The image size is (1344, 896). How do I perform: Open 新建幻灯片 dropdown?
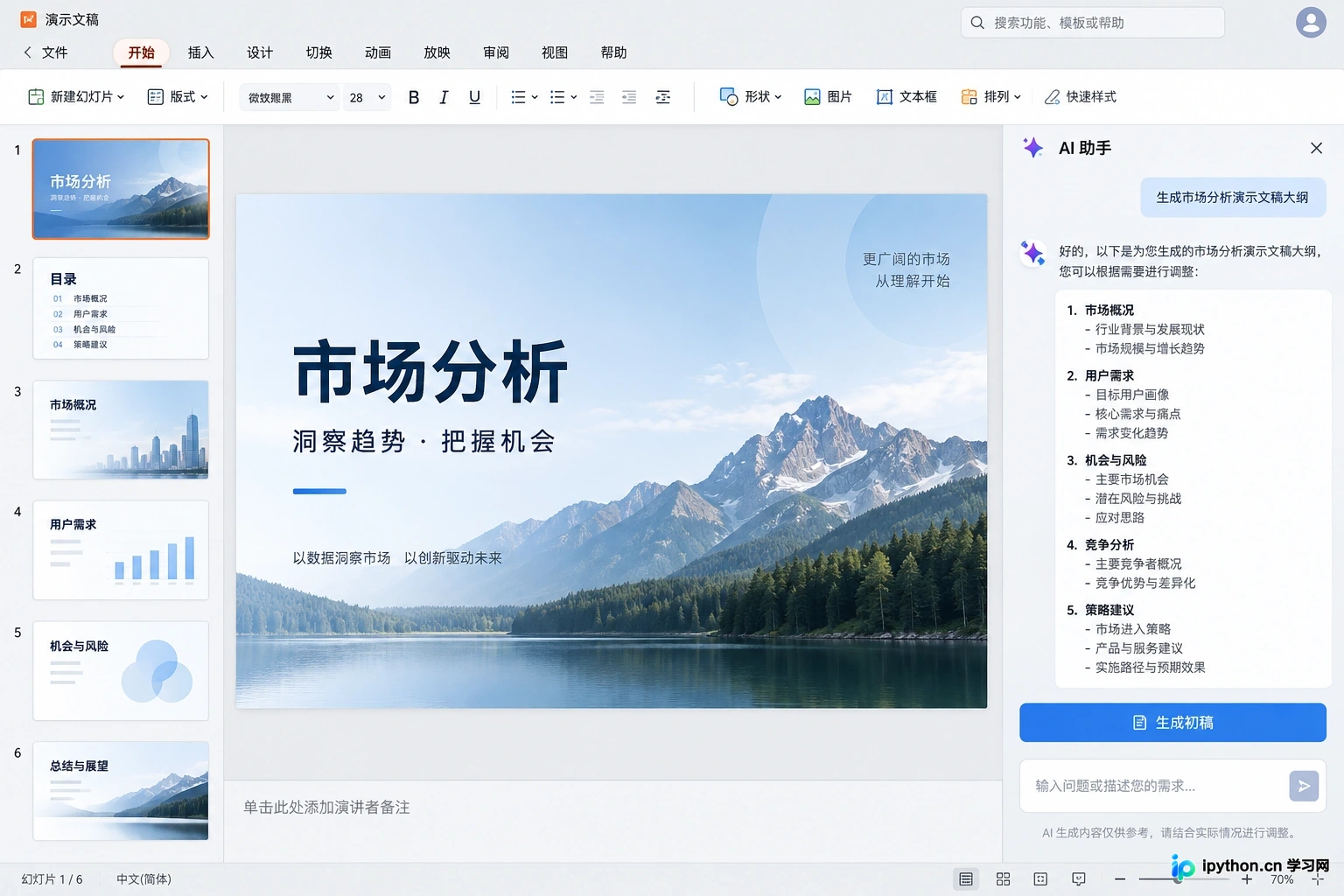[x=77, y=97]
